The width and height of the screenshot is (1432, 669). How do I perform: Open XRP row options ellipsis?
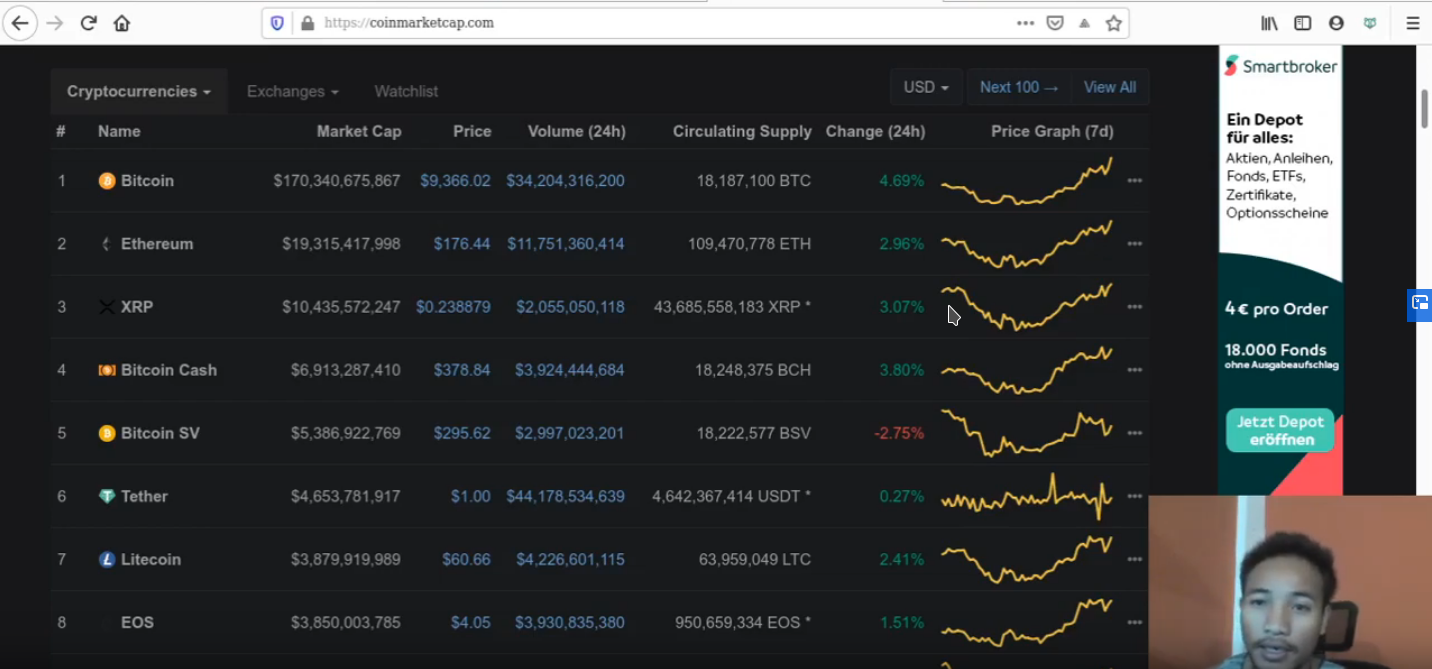point(1134,307)
